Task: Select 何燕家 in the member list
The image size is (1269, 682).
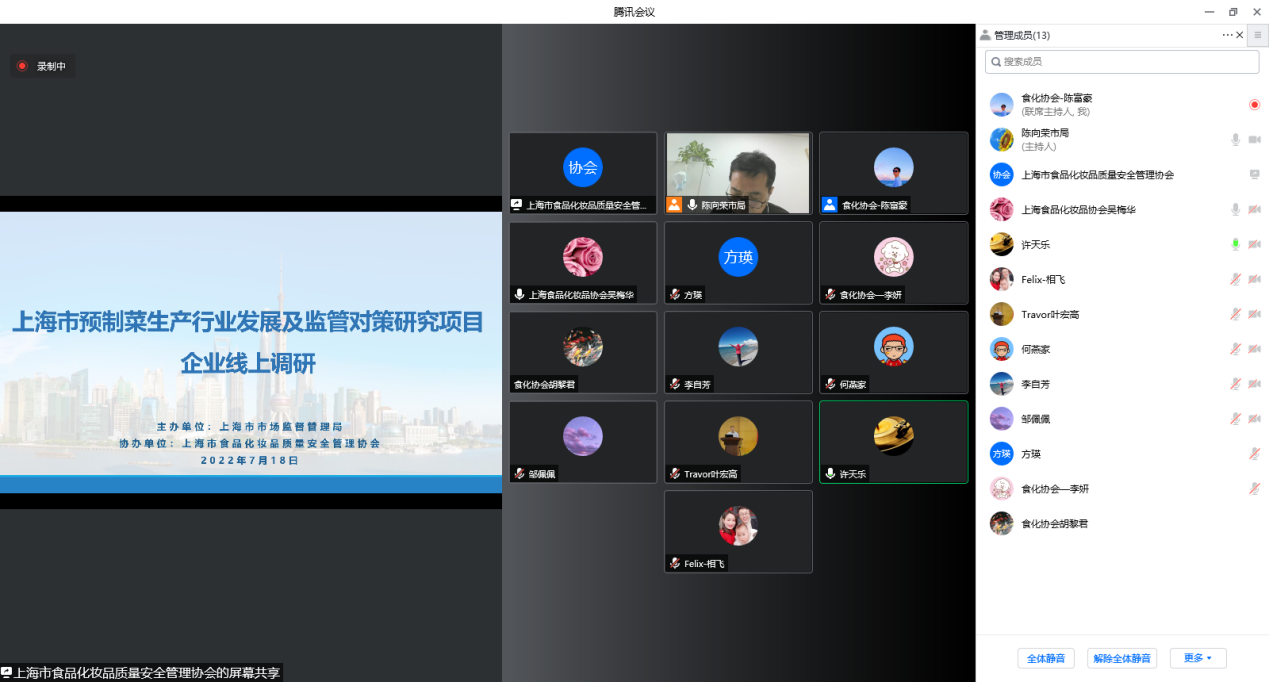Action: pyautogui.click(x=1035, y=349)
